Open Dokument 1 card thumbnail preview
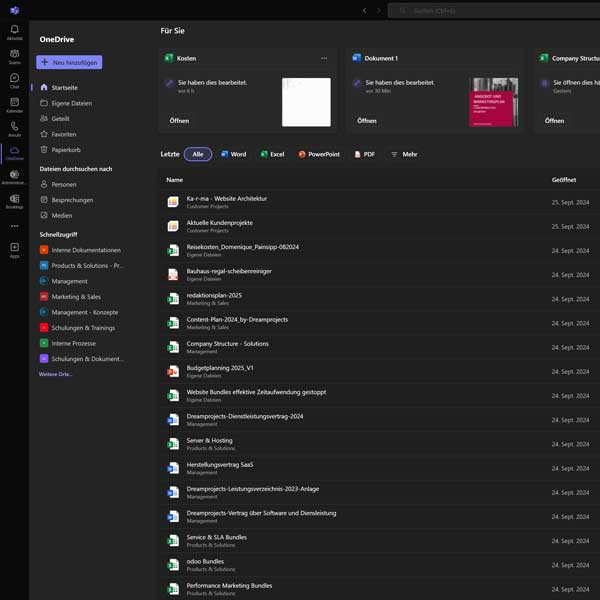 pyautogui.click(x=494, y=102)
